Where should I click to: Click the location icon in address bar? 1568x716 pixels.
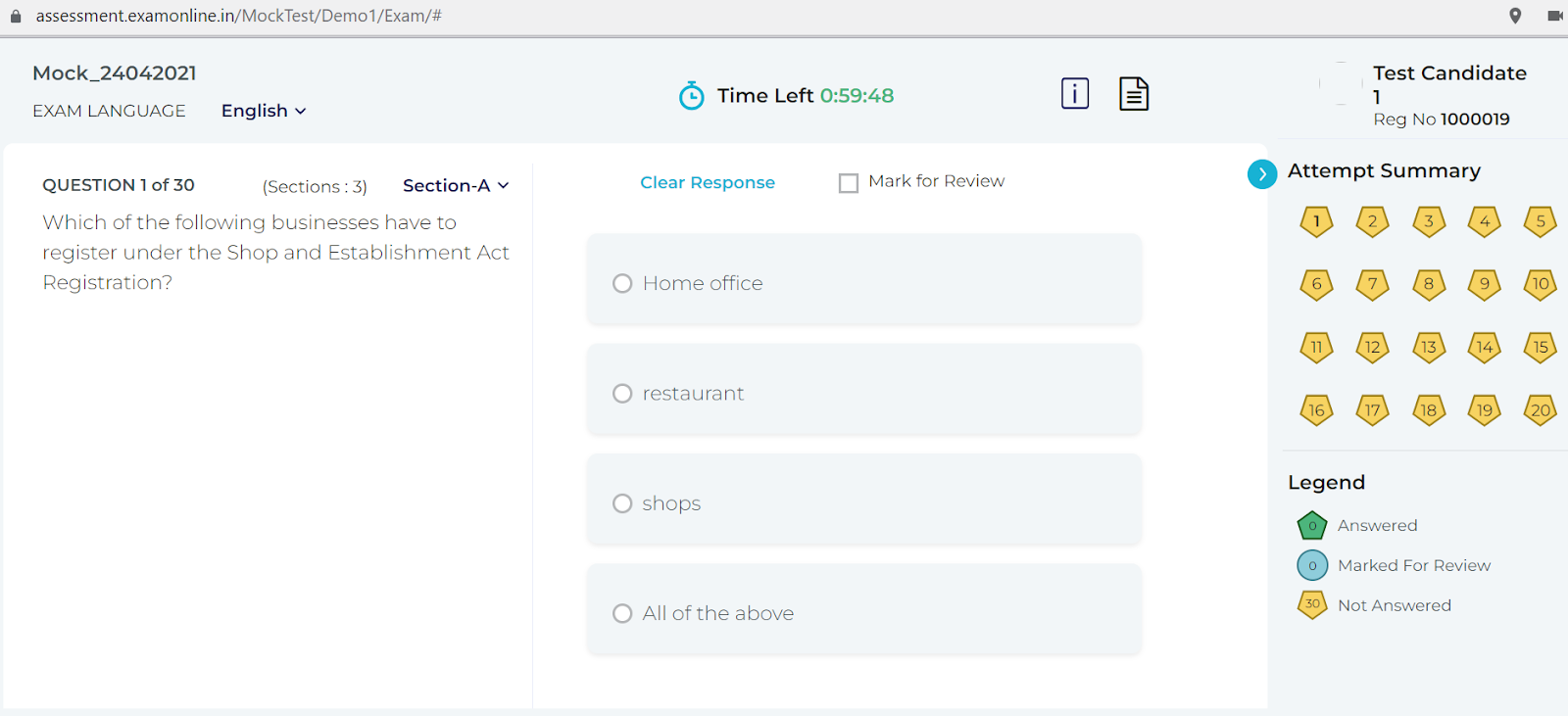(x=1515, y=16)
